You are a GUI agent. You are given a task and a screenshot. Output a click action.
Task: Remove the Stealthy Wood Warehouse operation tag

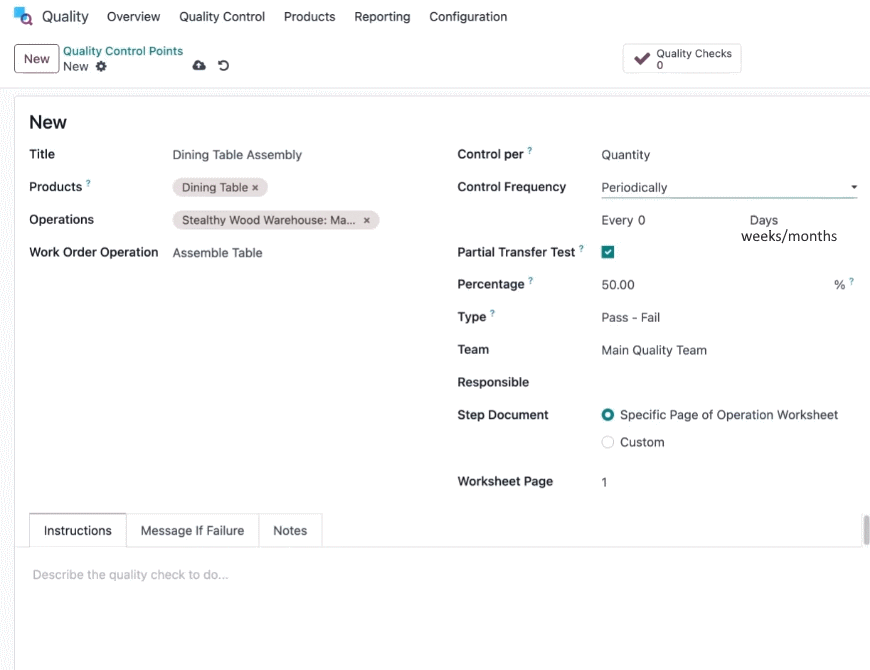(367, 220)
